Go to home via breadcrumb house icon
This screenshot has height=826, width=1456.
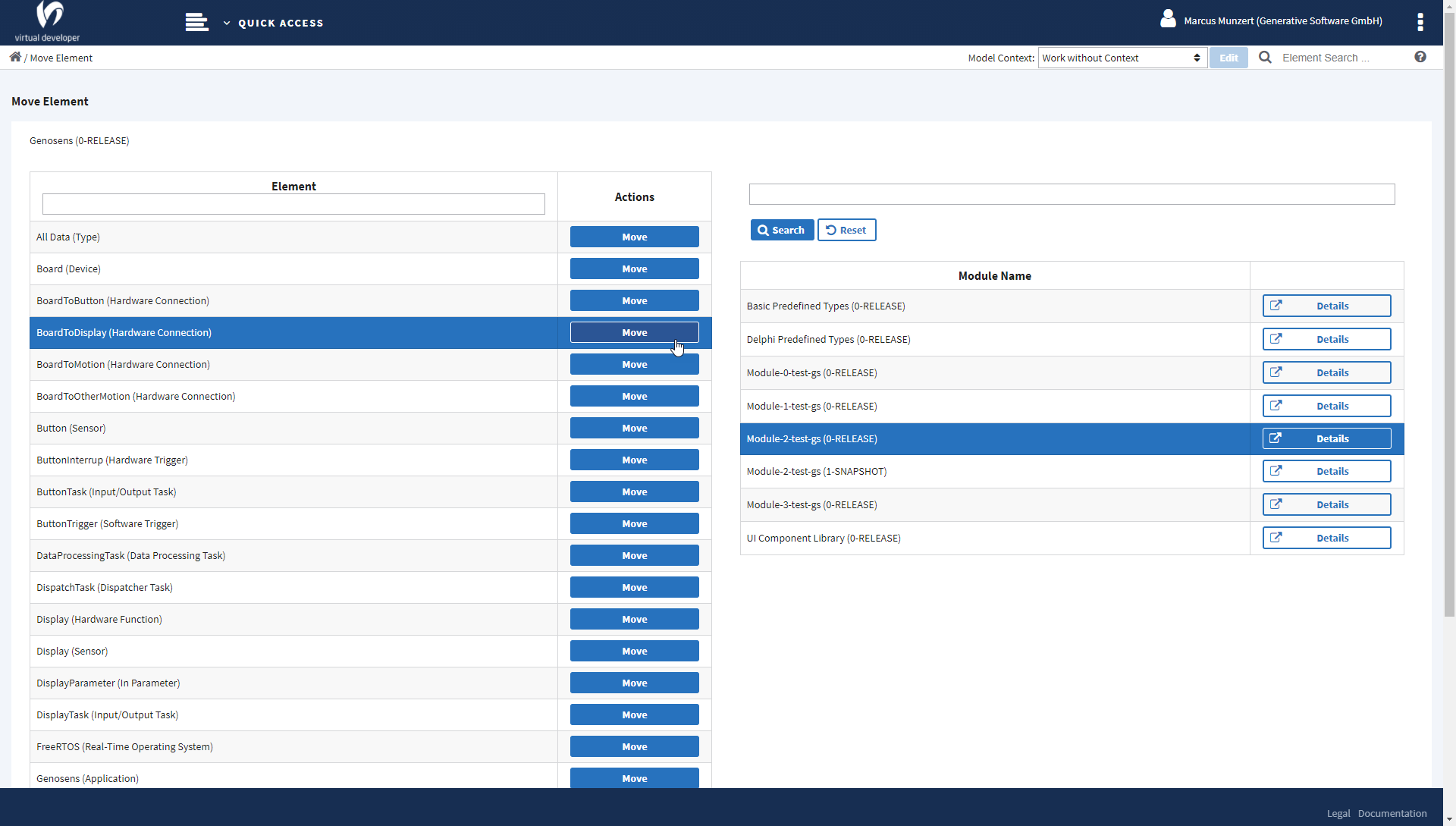(x=15, y=57)
